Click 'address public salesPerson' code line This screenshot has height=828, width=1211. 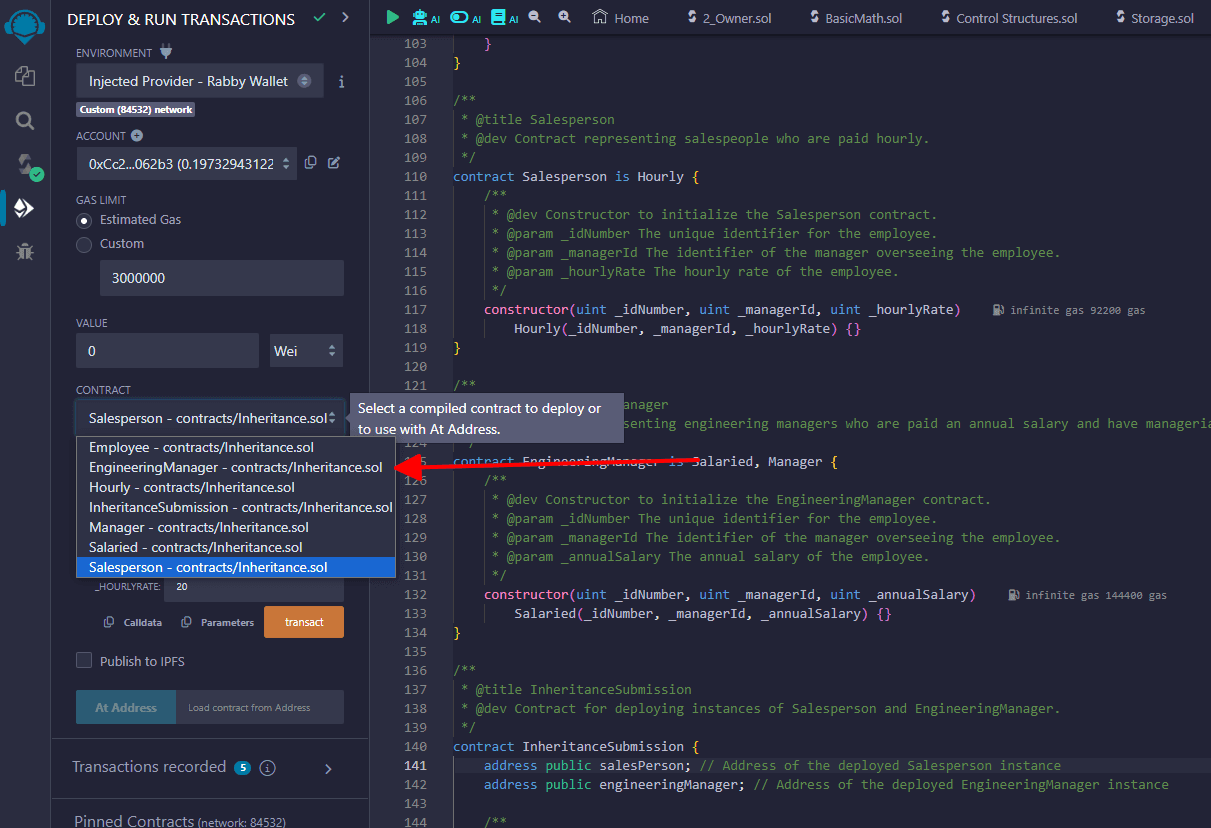[x=587, y=766]
